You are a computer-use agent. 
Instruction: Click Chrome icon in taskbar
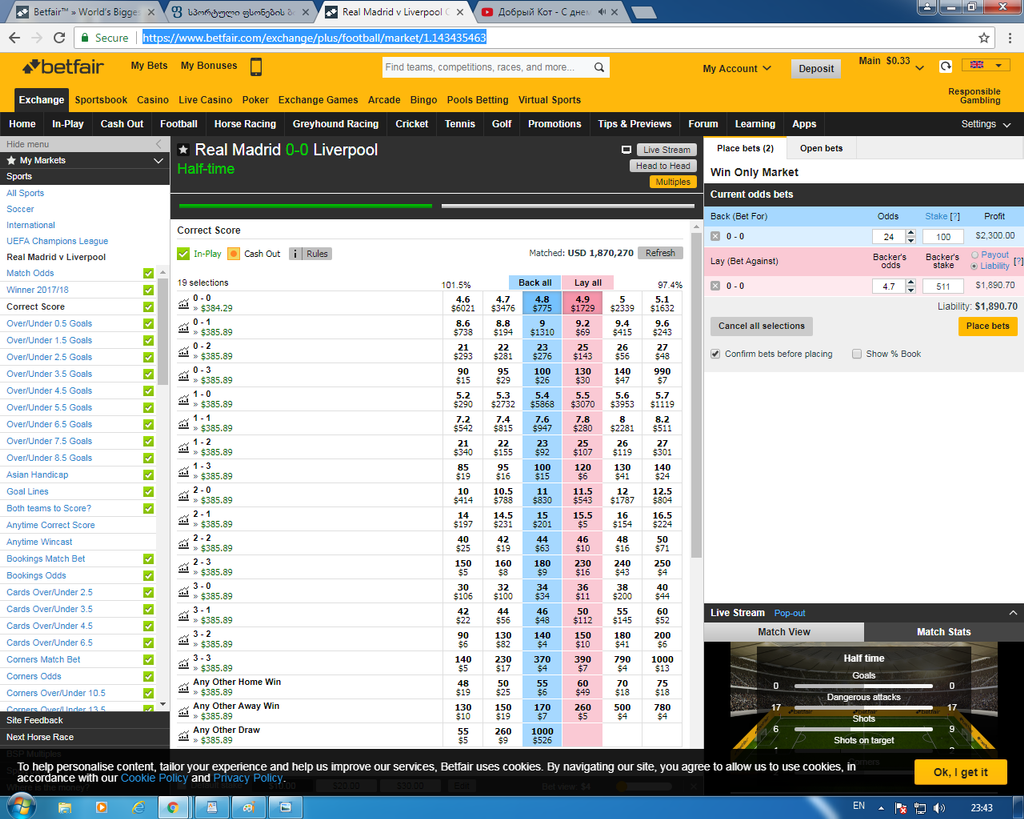pos(173,808)
